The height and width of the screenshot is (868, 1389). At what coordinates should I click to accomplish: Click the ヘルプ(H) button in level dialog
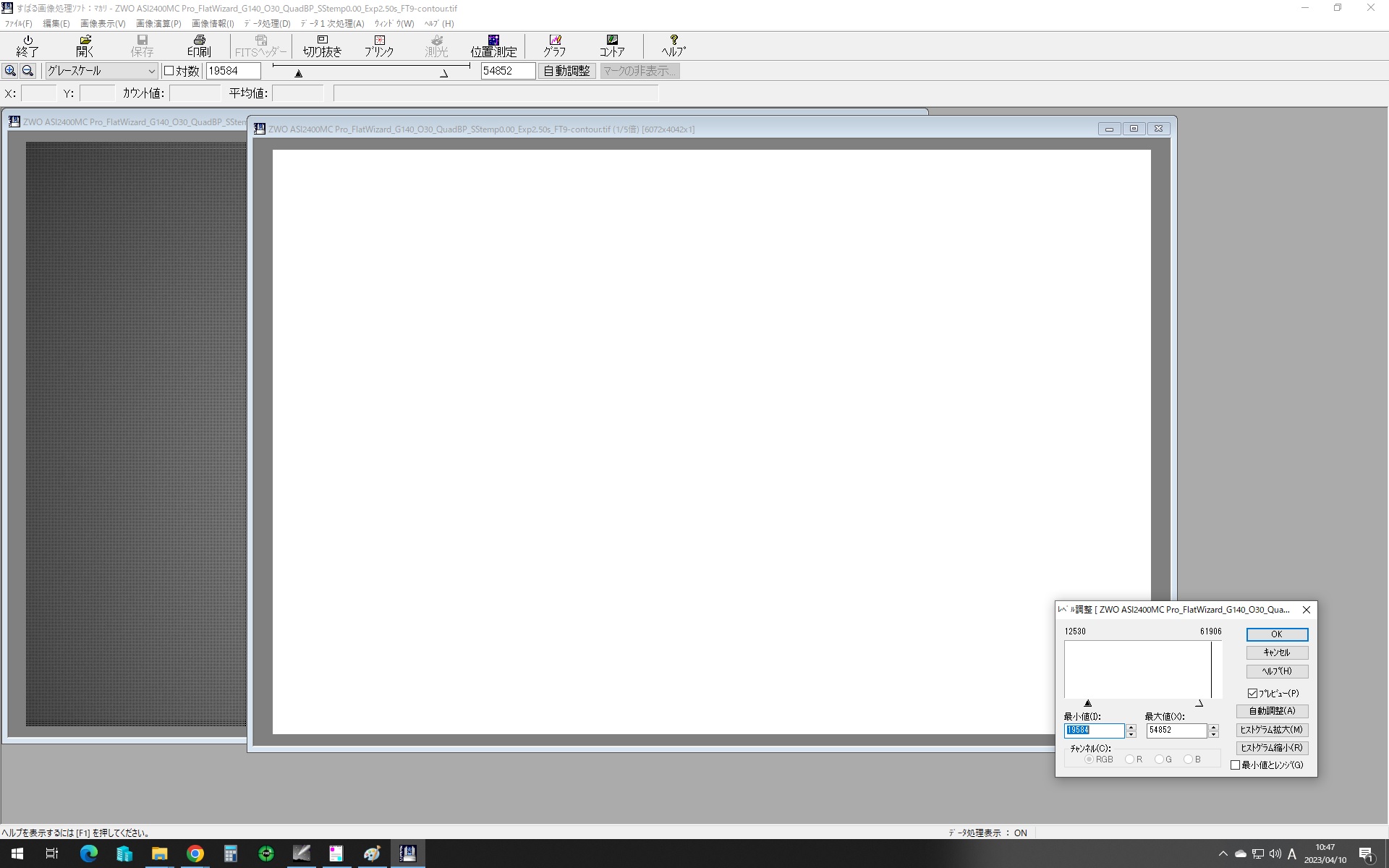click(1277, 671)
